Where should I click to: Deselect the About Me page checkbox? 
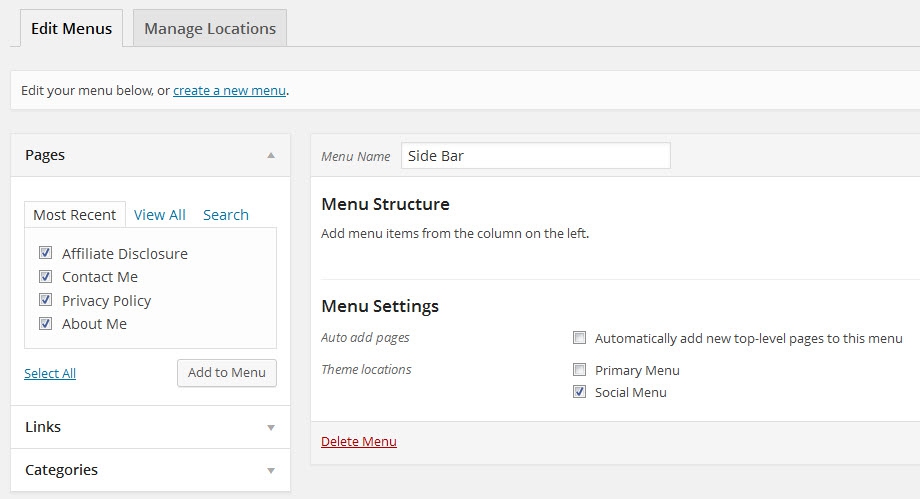[x=45, y=323]
